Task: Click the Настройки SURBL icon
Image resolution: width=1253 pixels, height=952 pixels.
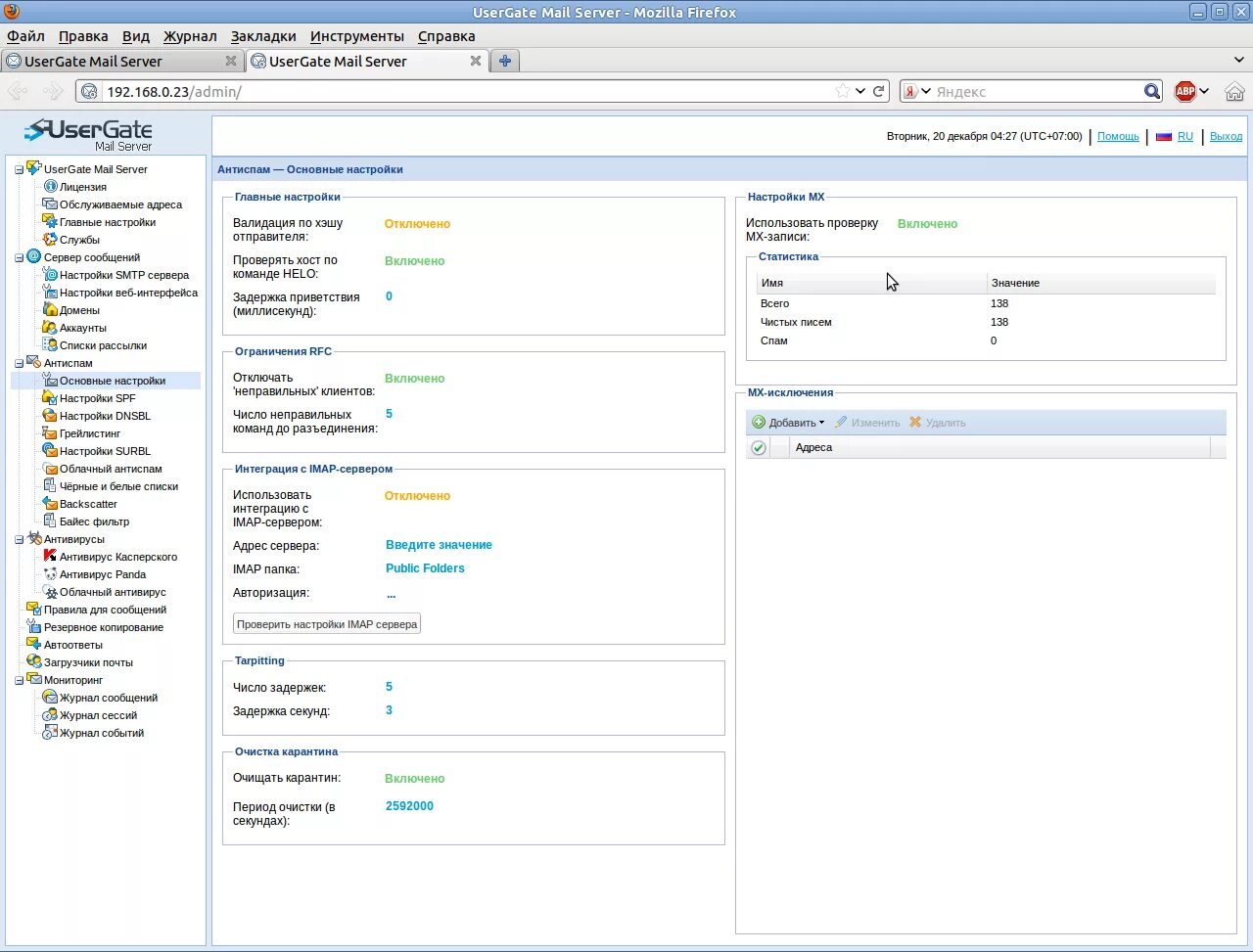Action: tap(50, 450)
